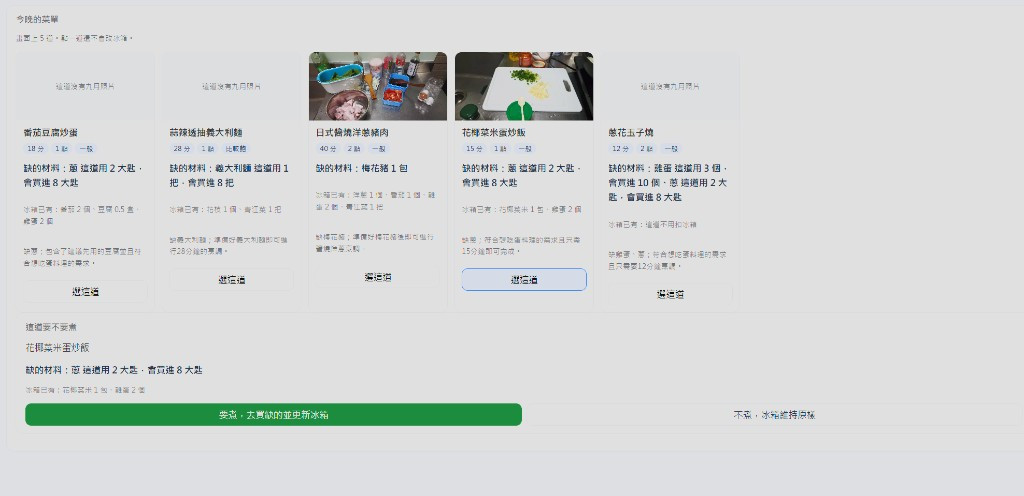Screen dimensions: 1024x496
Task: Click 選這道 under 日式醬燒洋蔥豬肉
Action: pyautogui.click(x=378, y=277)
